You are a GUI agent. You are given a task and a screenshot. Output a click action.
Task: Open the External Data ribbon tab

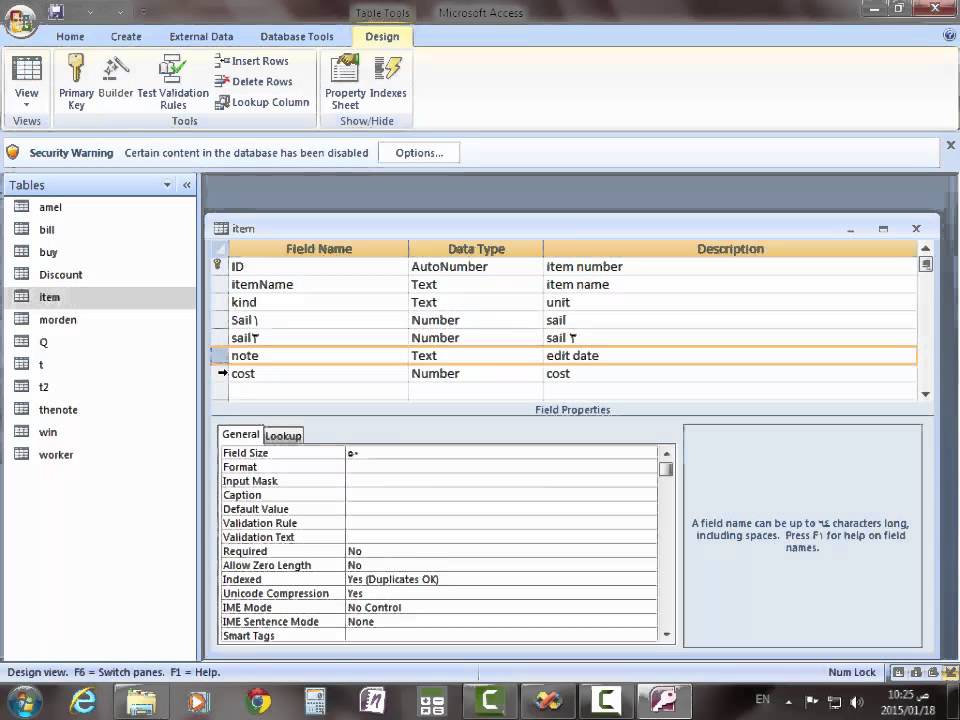tap(201, 37)
